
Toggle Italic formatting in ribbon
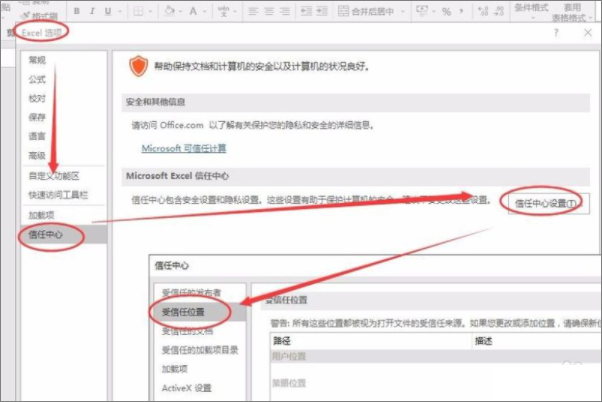coord(92,11)
